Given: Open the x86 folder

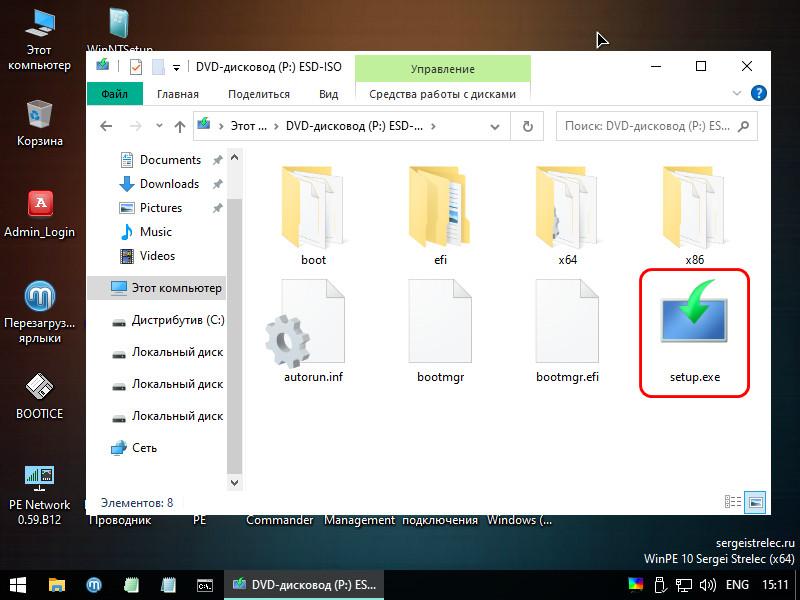Looking at the screenshot, I should tap(694, 214).
